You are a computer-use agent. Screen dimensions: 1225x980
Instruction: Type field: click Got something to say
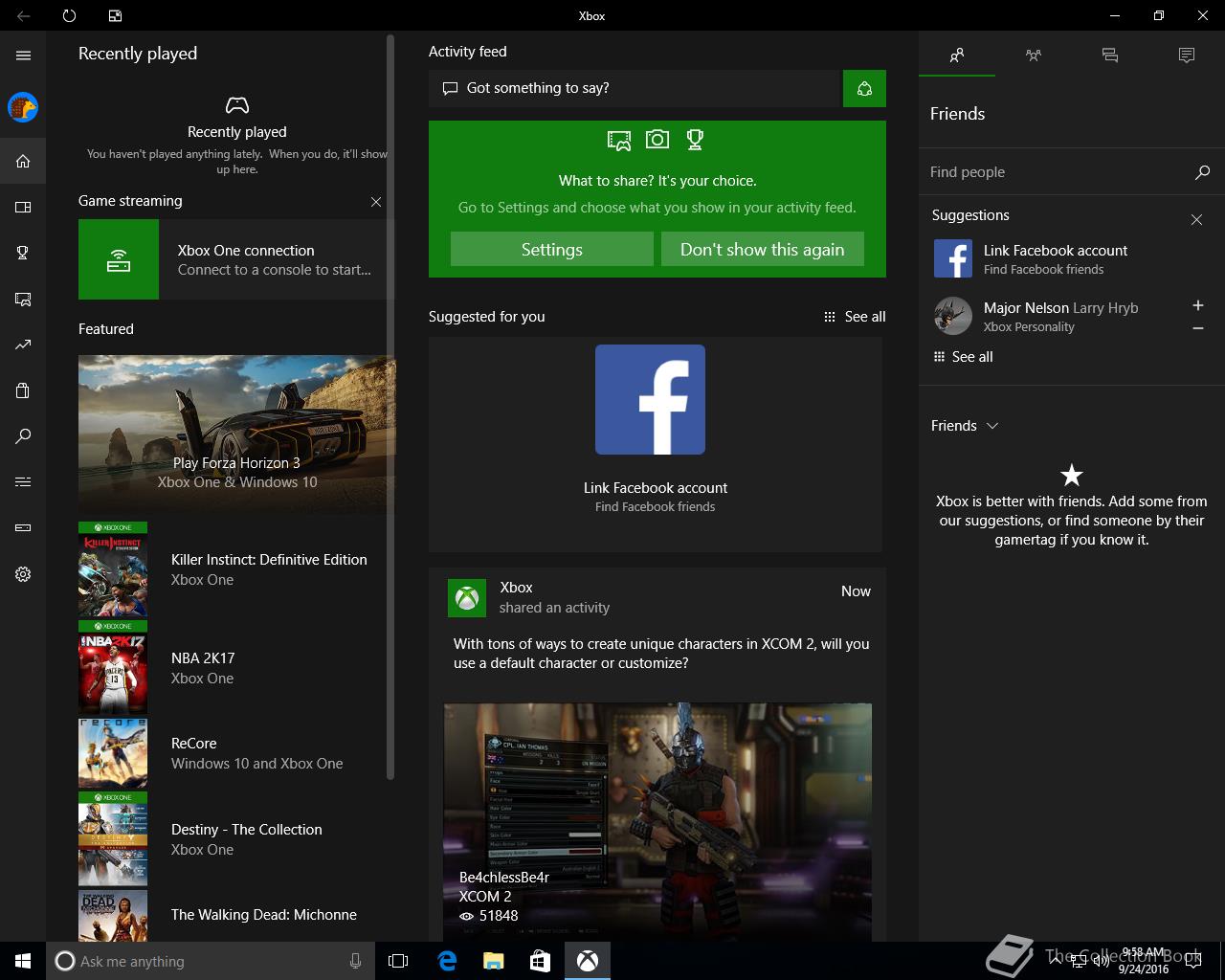tap(634, 88)
